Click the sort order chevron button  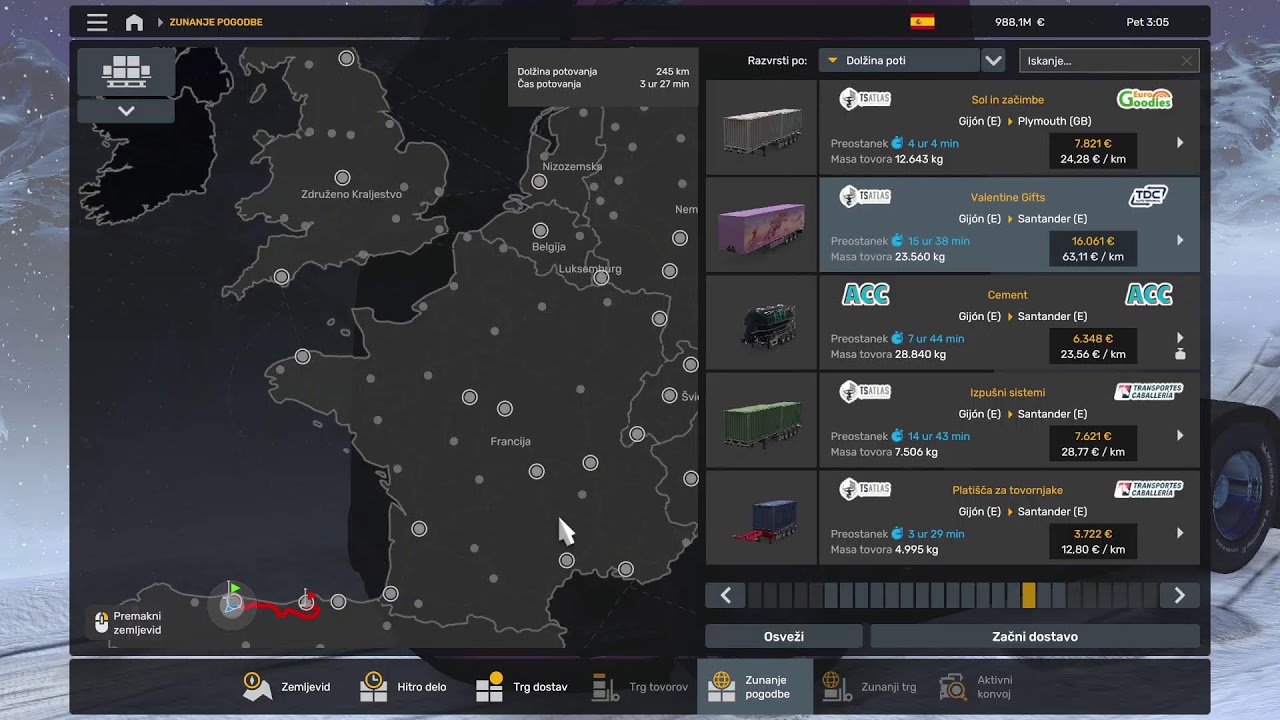[993, 61]
